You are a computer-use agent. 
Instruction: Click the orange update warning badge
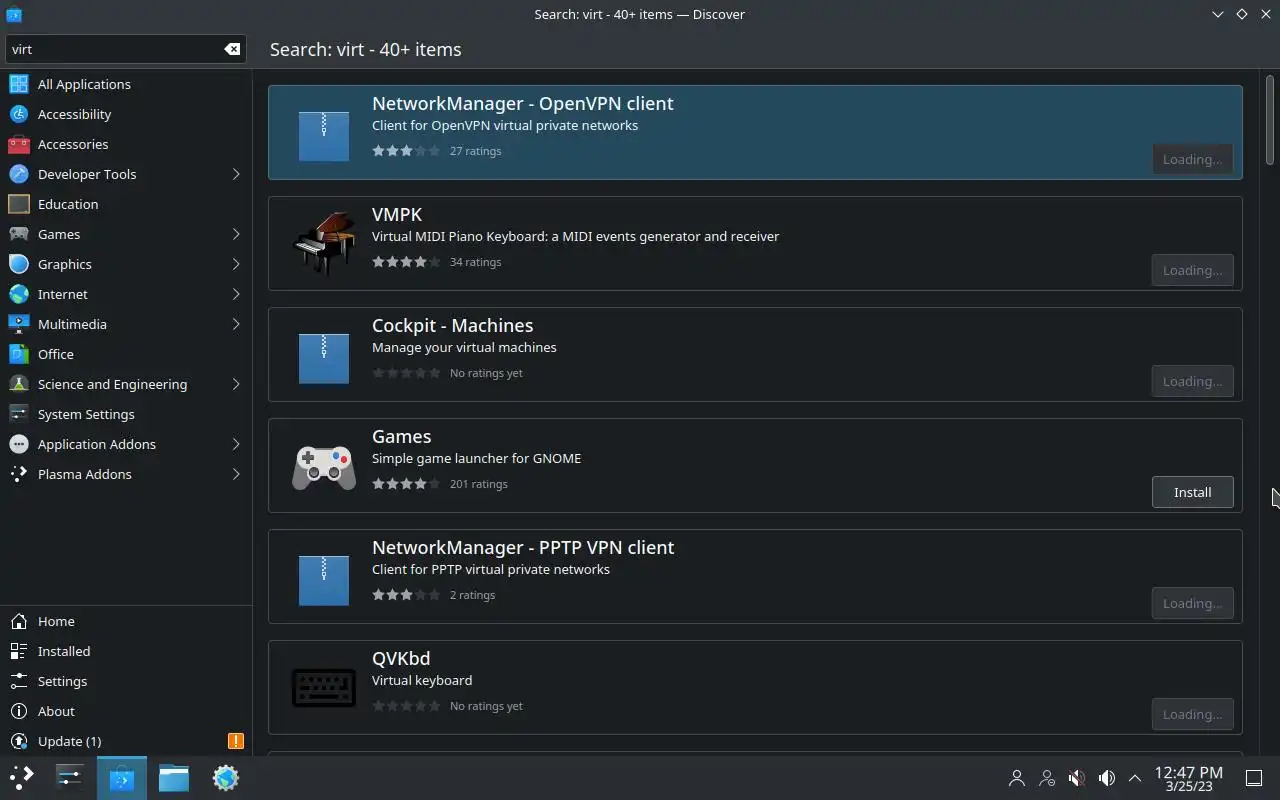pyautogui.click(x=236, y=741)
